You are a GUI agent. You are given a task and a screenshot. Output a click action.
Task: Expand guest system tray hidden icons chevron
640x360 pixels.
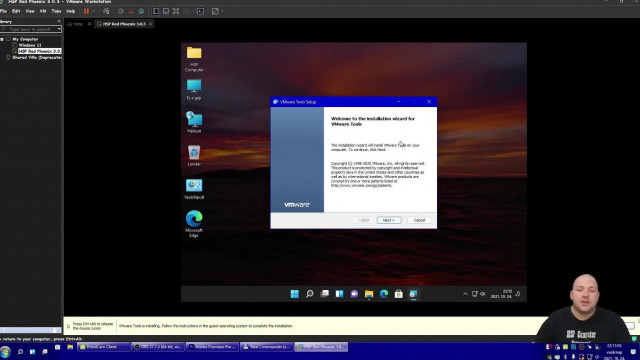coord(465,294)
